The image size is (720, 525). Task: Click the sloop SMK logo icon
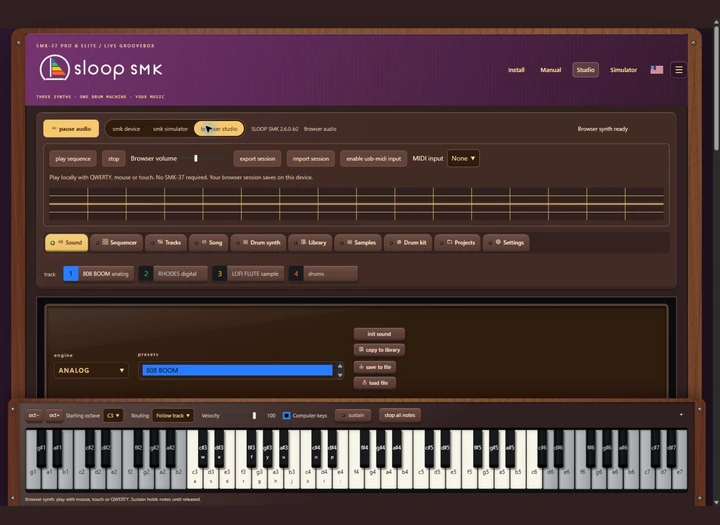(x=55, y=68)
